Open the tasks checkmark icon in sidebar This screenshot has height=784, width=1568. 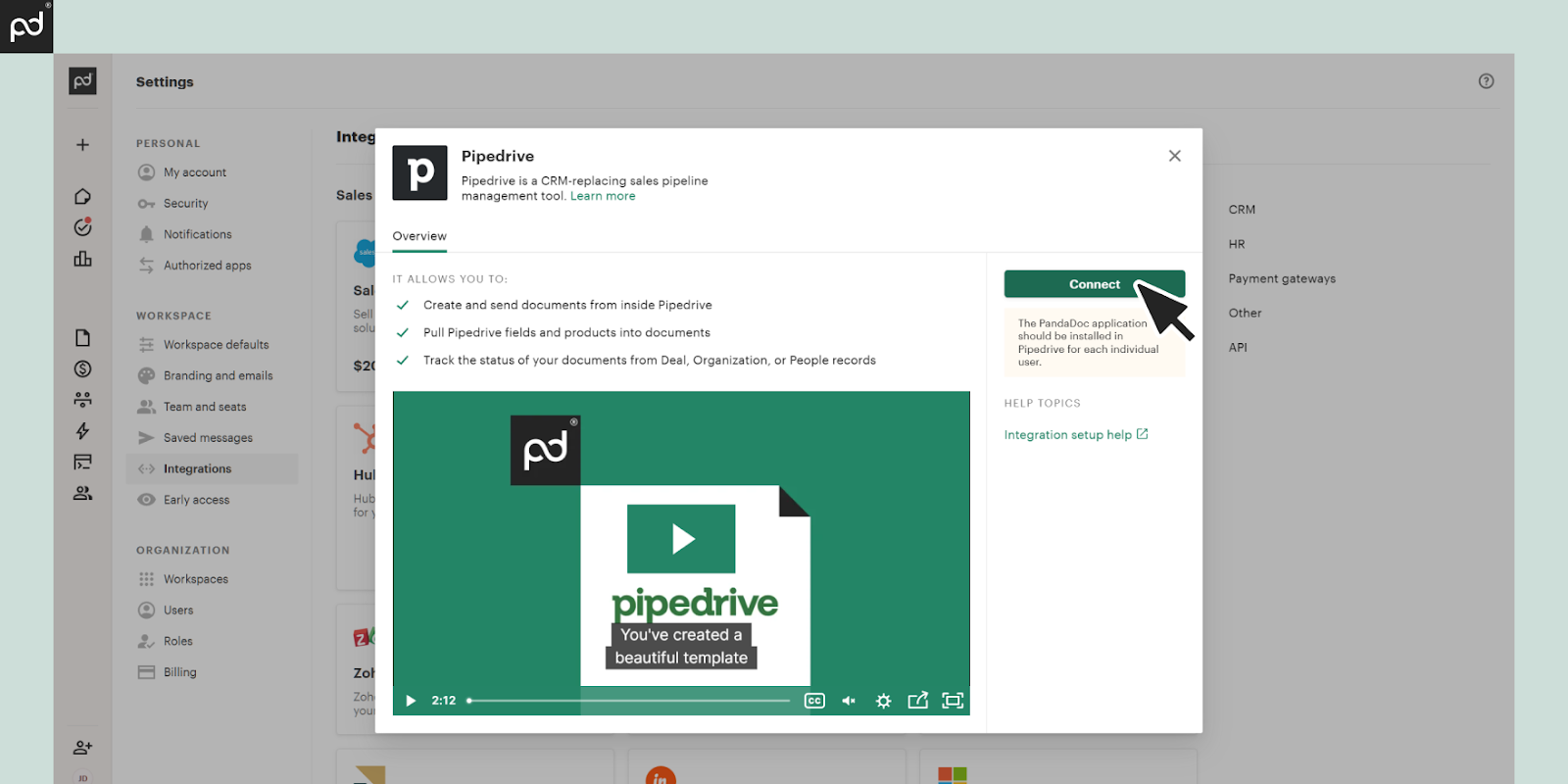click(82, 227)
